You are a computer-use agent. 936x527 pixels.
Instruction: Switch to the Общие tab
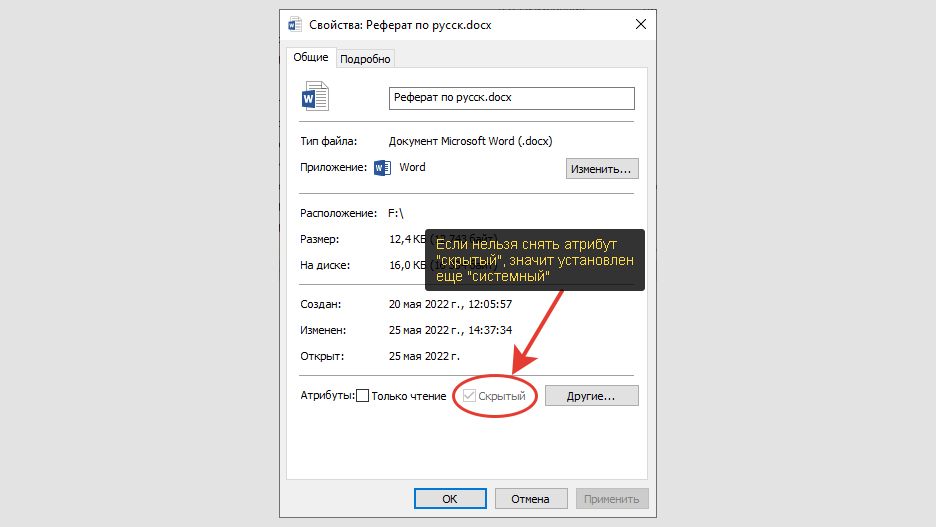[310, 57]
